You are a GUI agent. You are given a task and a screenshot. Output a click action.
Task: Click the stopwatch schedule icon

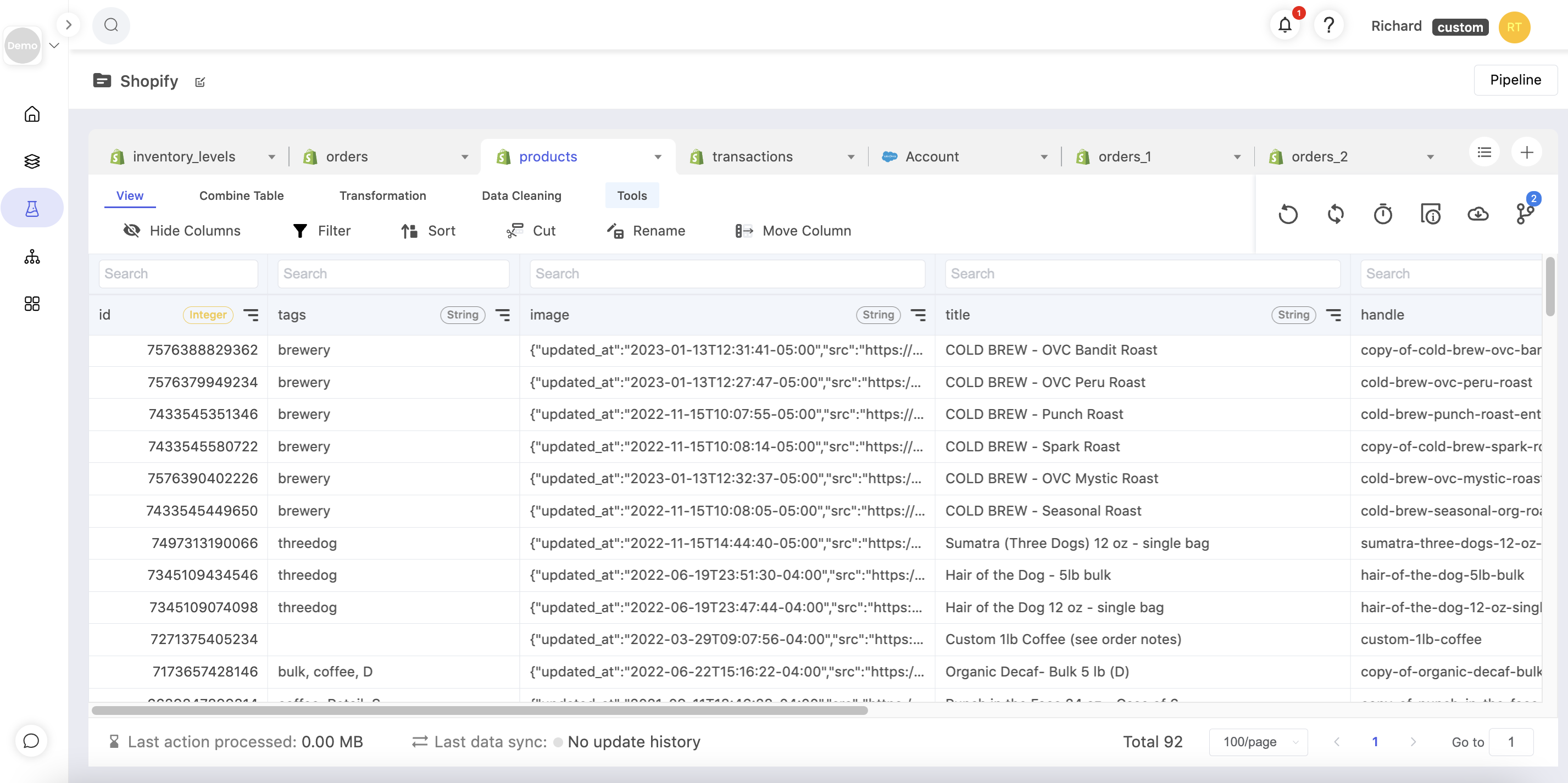[1383, 214]
